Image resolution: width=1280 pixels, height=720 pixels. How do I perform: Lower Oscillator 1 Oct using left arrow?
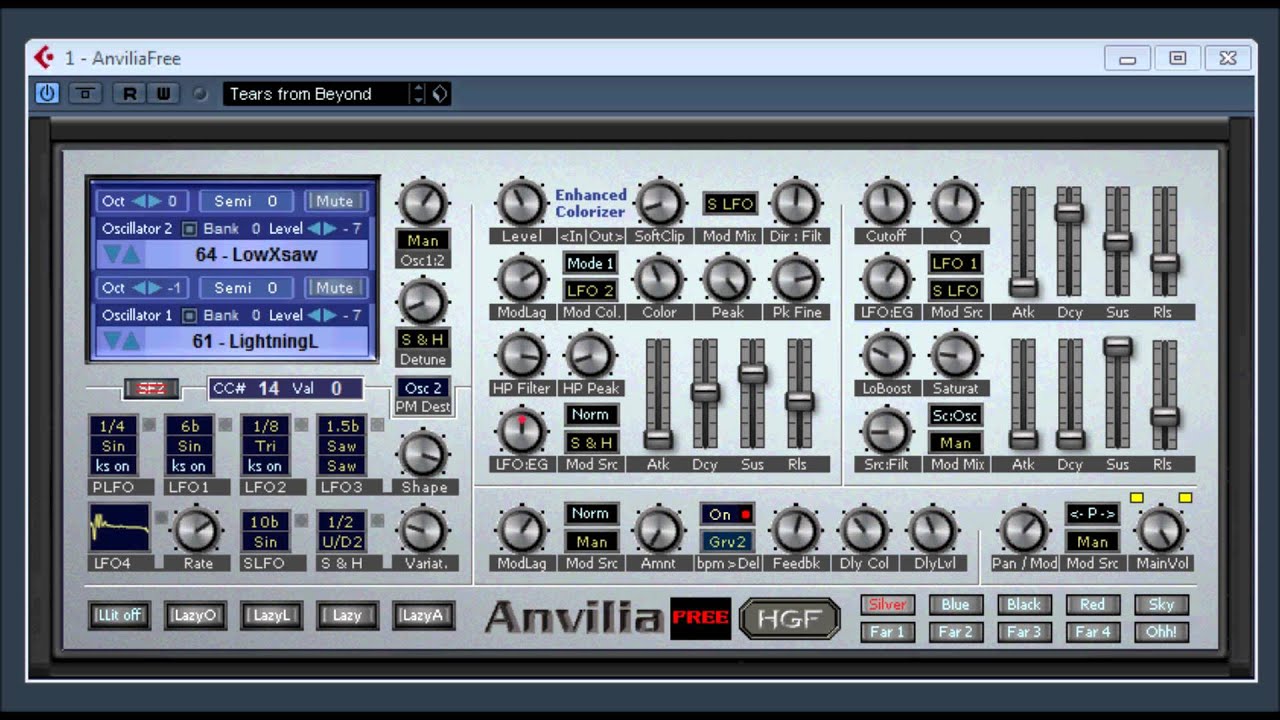coord(139,287)
